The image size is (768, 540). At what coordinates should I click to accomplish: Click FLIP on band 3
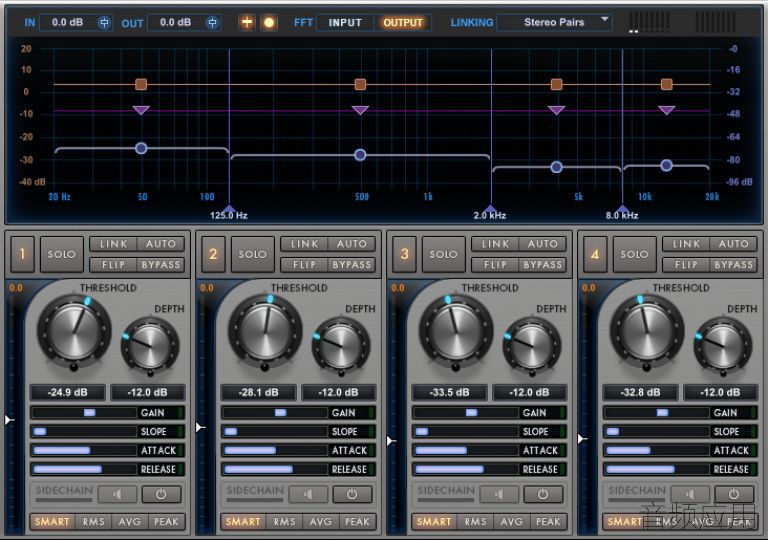pos(496,265)
